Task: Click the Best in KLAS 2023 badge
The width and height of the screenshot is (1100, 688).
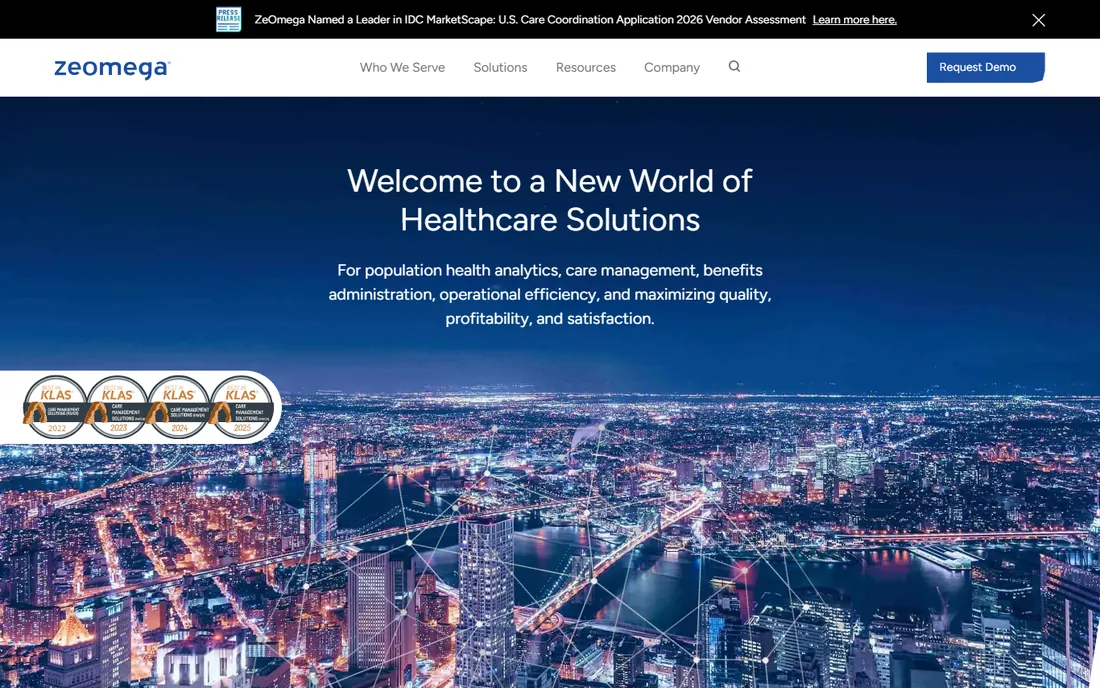Action: (x=117, y=407)
